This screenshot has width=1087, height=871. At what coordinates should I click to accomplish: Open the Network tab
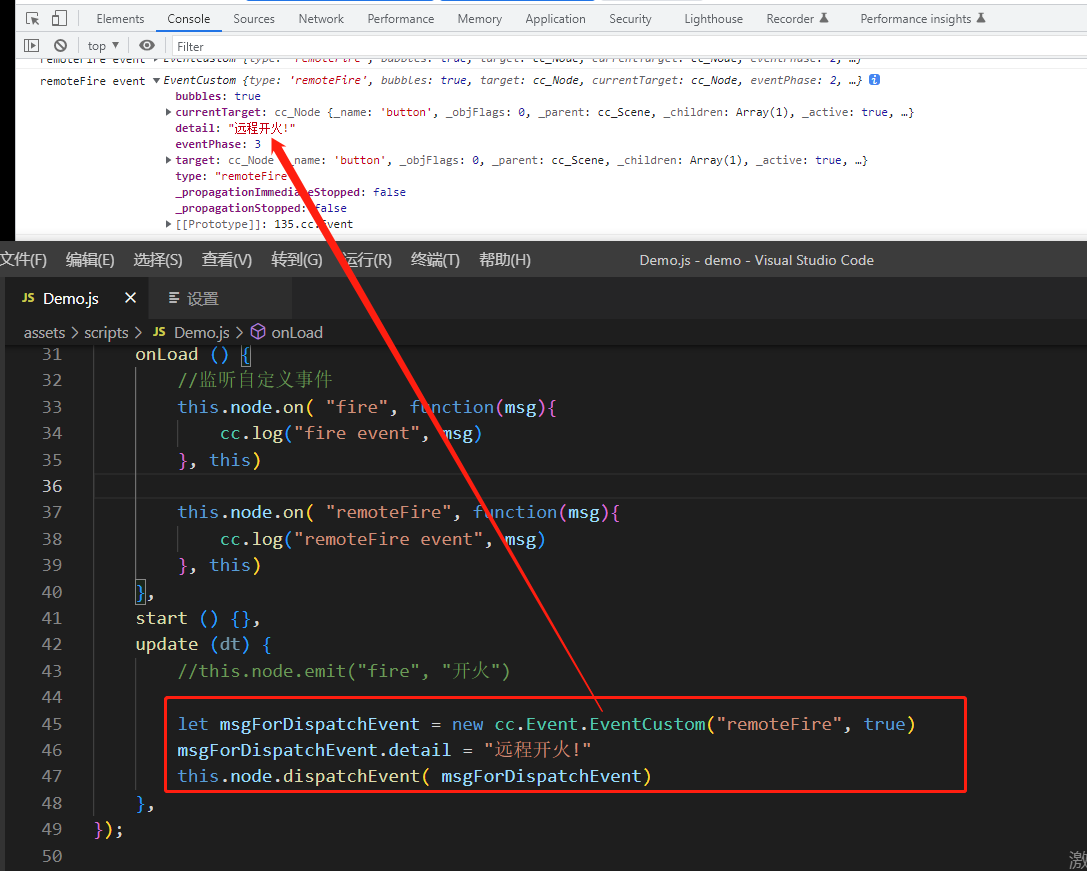click(321, 19)
